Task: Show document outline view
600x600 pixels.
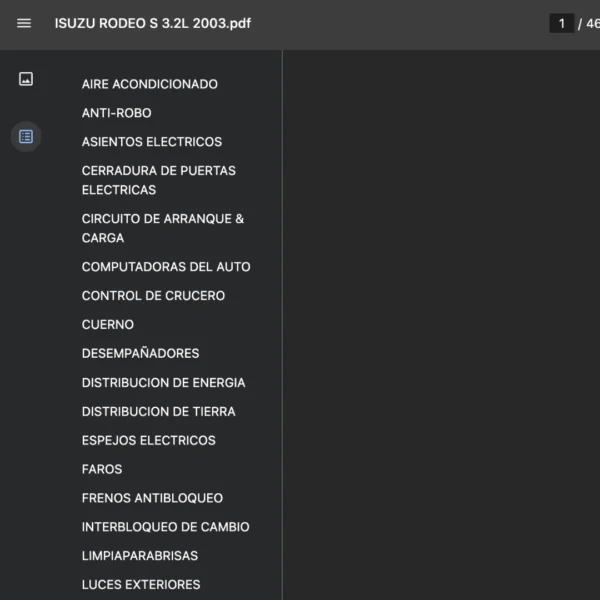Action: (26, 136)
